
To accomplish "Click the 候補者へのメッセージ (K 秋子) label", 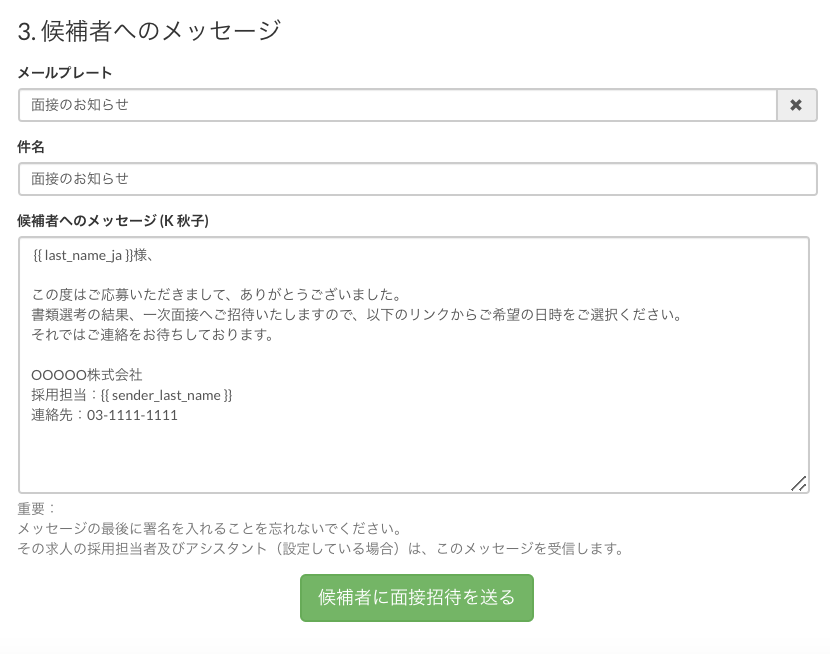I will point(113,220).
